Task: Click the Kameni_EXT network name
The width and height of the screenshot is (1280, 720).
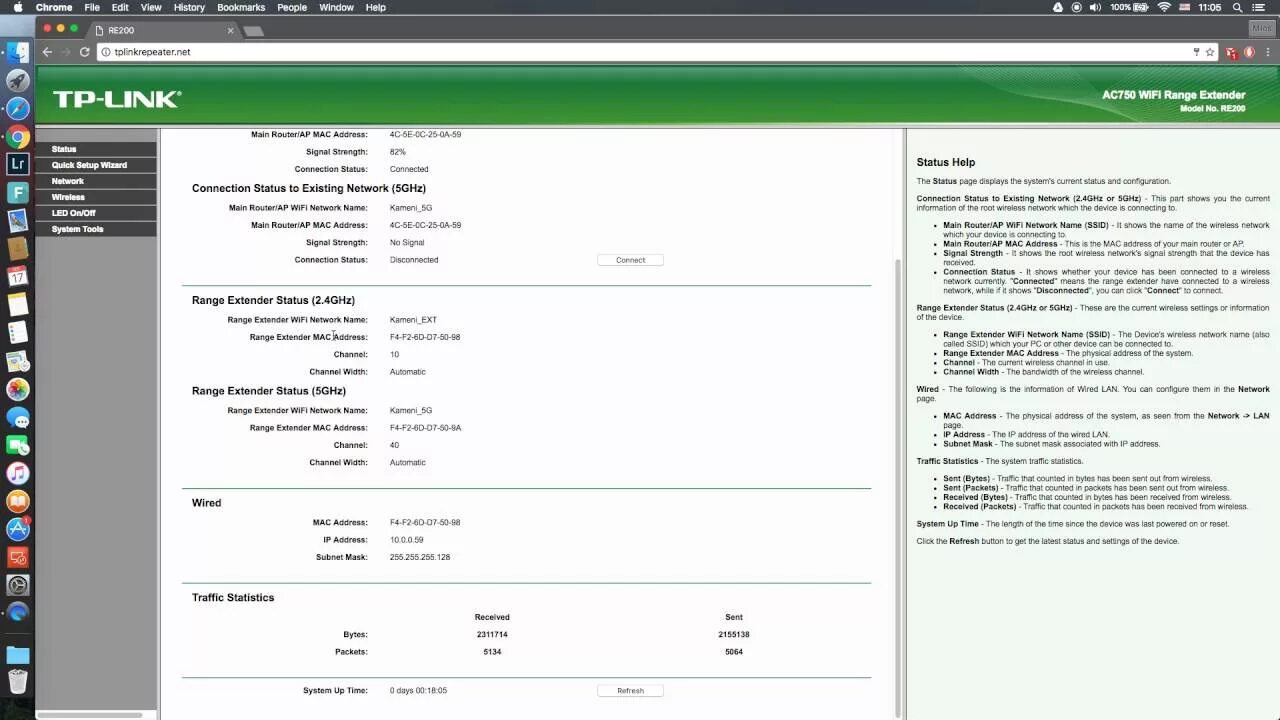Action: click(x=413, y=320)
